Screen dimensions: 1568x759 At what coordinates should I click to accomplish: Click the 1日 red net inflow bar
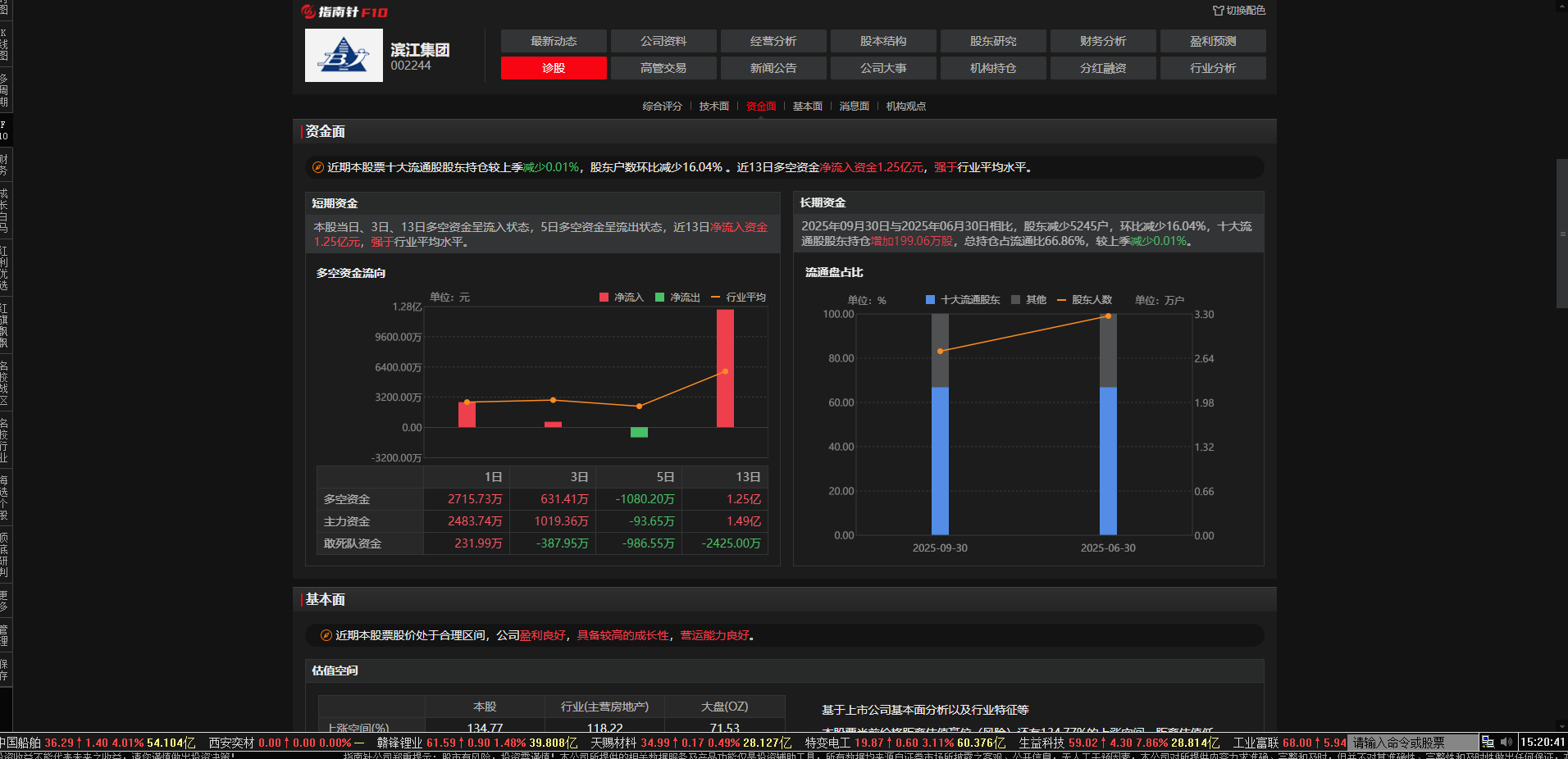coord(467,415)
